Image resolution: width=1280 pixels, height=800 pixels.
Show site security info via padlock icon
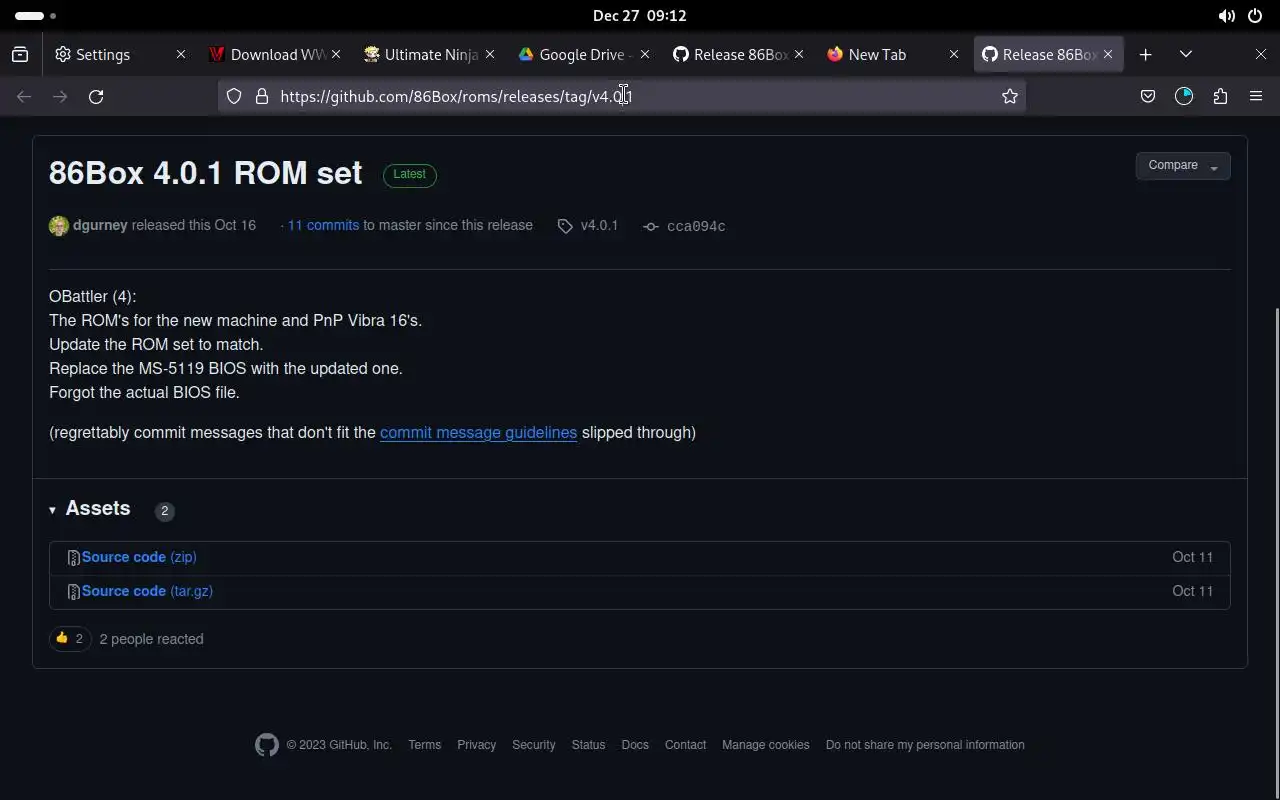(262, 96)
